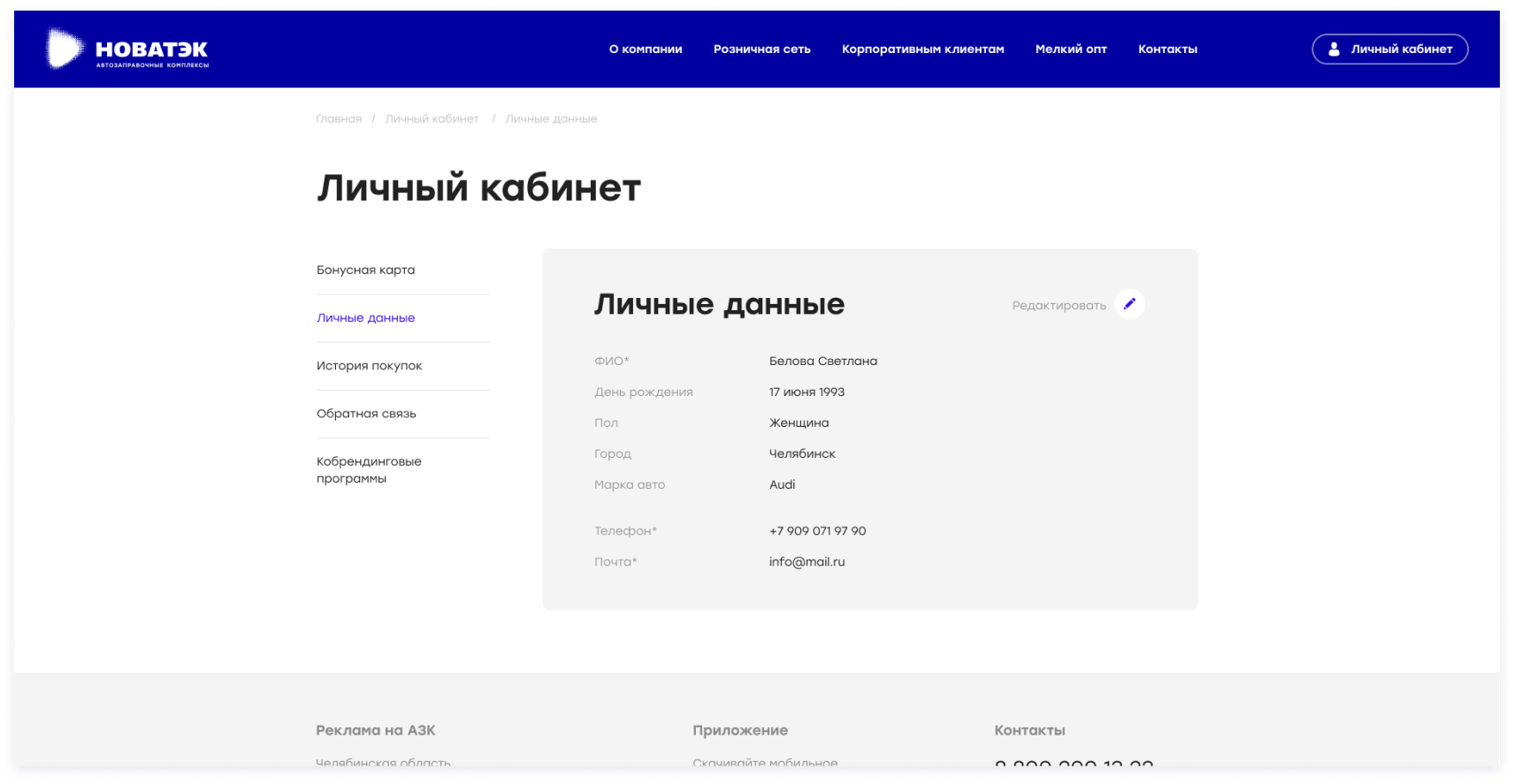Open Бонусная карта sidebar section

365,270
